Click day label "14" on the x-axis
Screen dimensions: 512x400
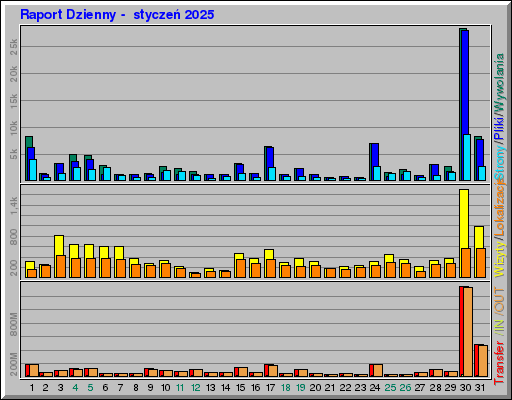pos(226,388)
